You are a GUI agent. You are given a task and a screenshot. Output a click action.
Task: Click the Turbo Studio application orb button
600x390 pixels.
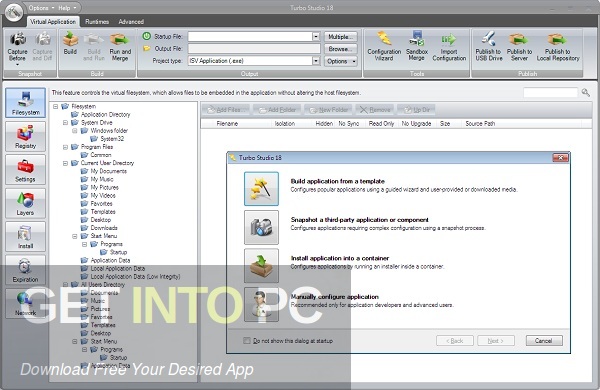point(14,12)
